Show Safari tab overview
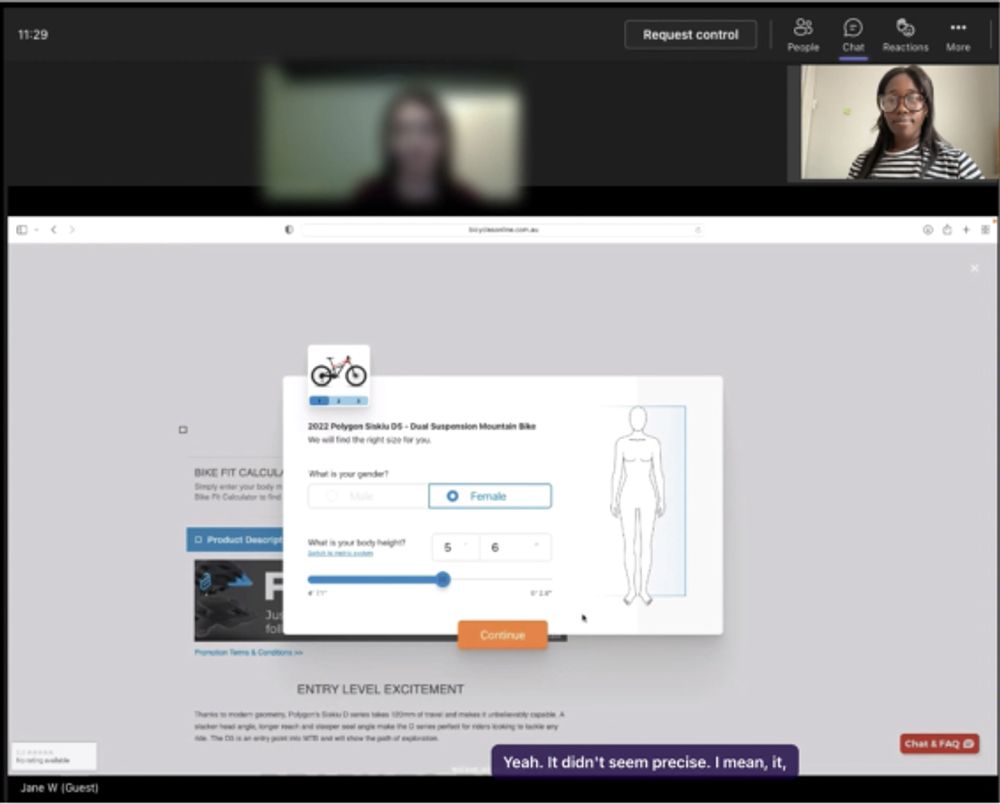 (x=985, y=230)
